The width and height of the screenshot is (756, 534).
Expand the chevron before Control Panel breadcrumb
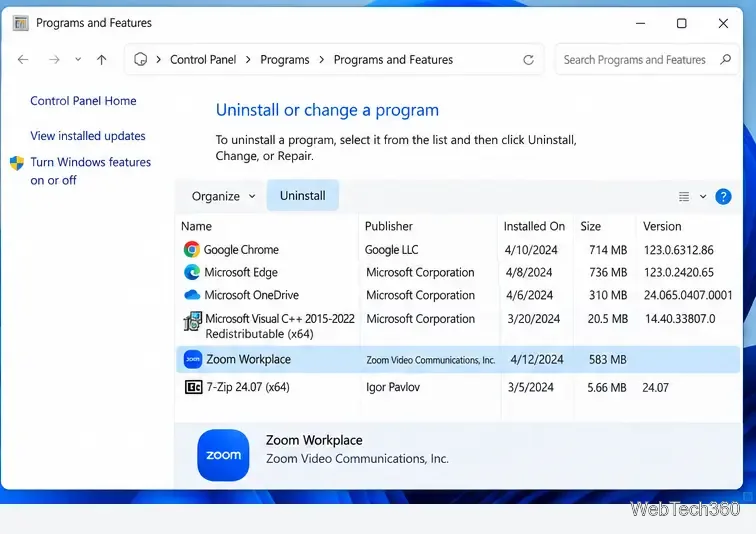tap(158, 60)
